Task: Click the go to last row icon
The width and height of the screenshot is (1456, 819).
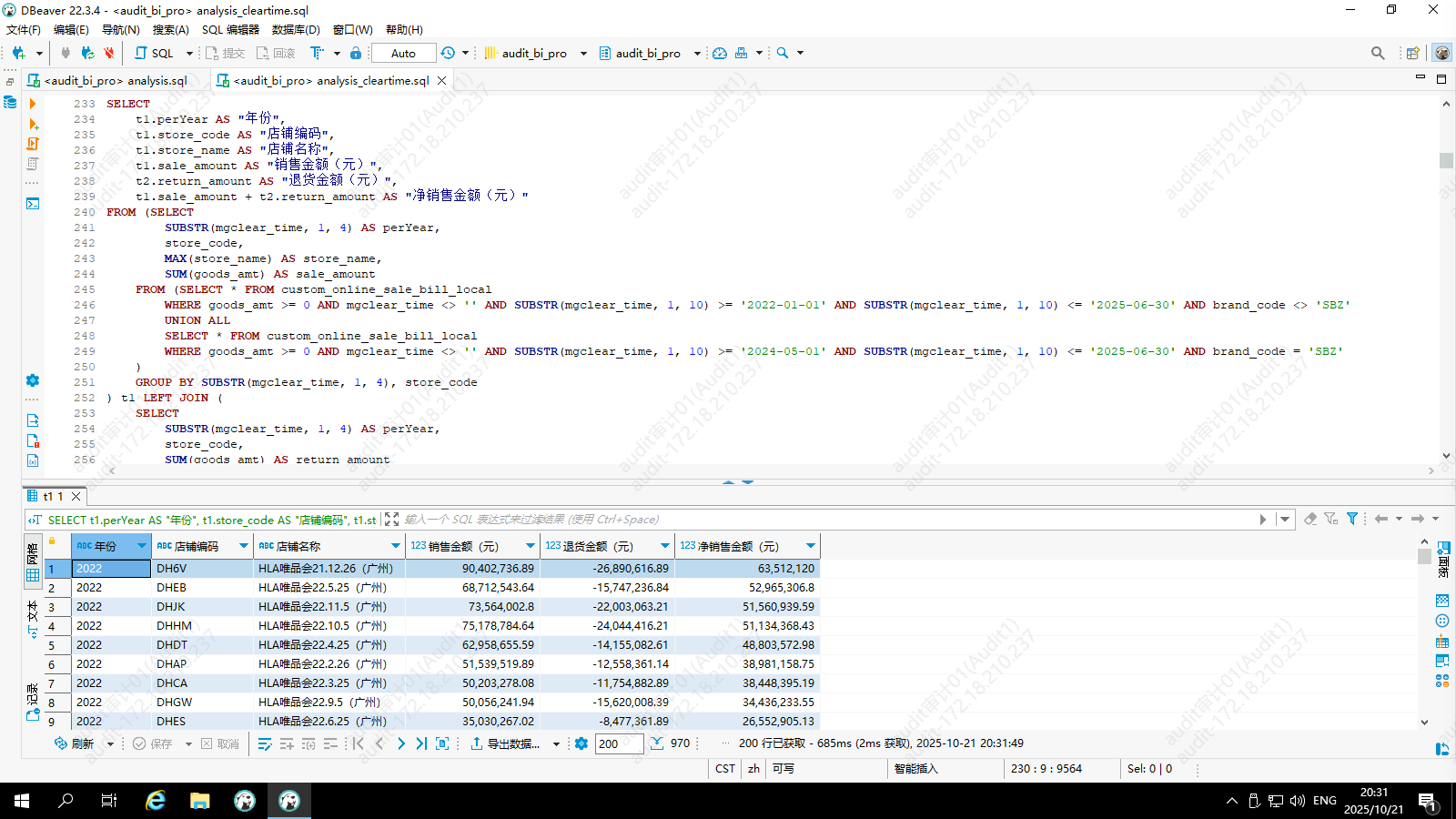Action: pos(421,743)
